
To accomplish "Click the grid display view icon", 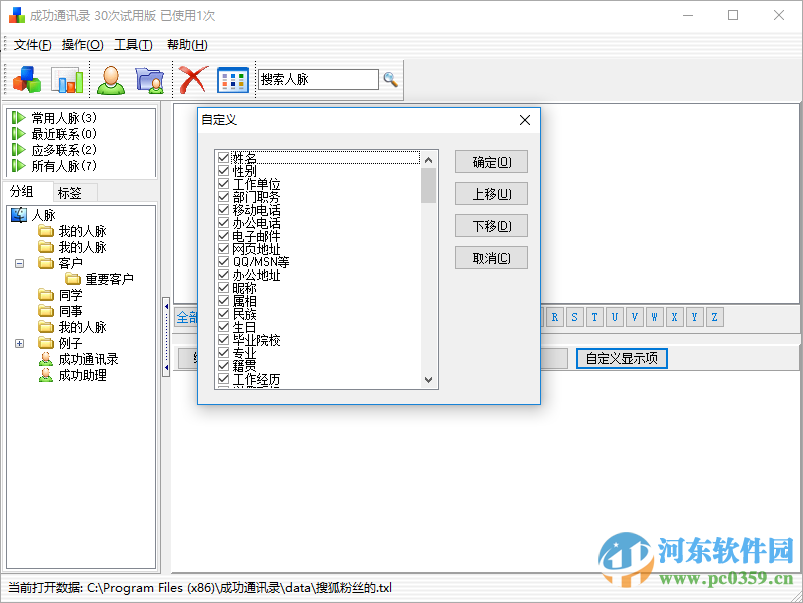I will pyautogui.click(x=234, y=78).
